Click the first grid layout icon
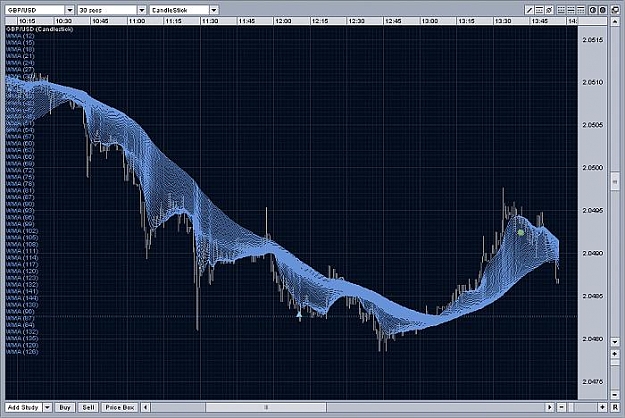 (x=561, y=10)
